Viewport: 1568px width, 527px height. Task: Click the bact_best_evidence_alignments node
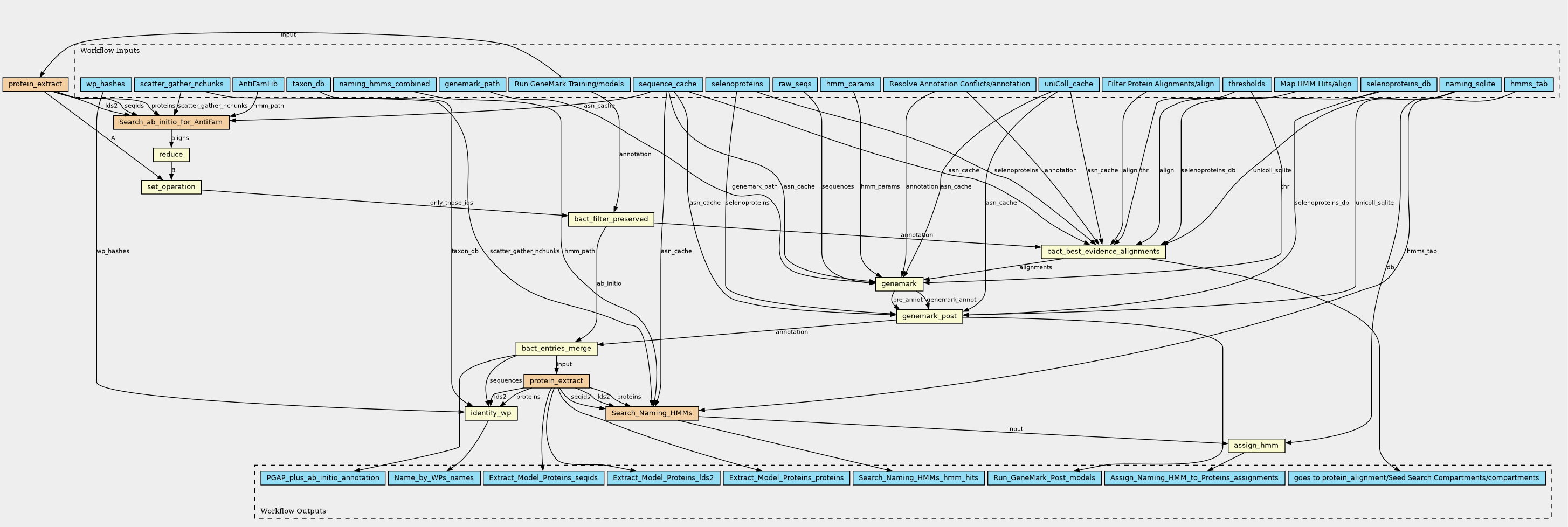click(x=1103, y=251)
